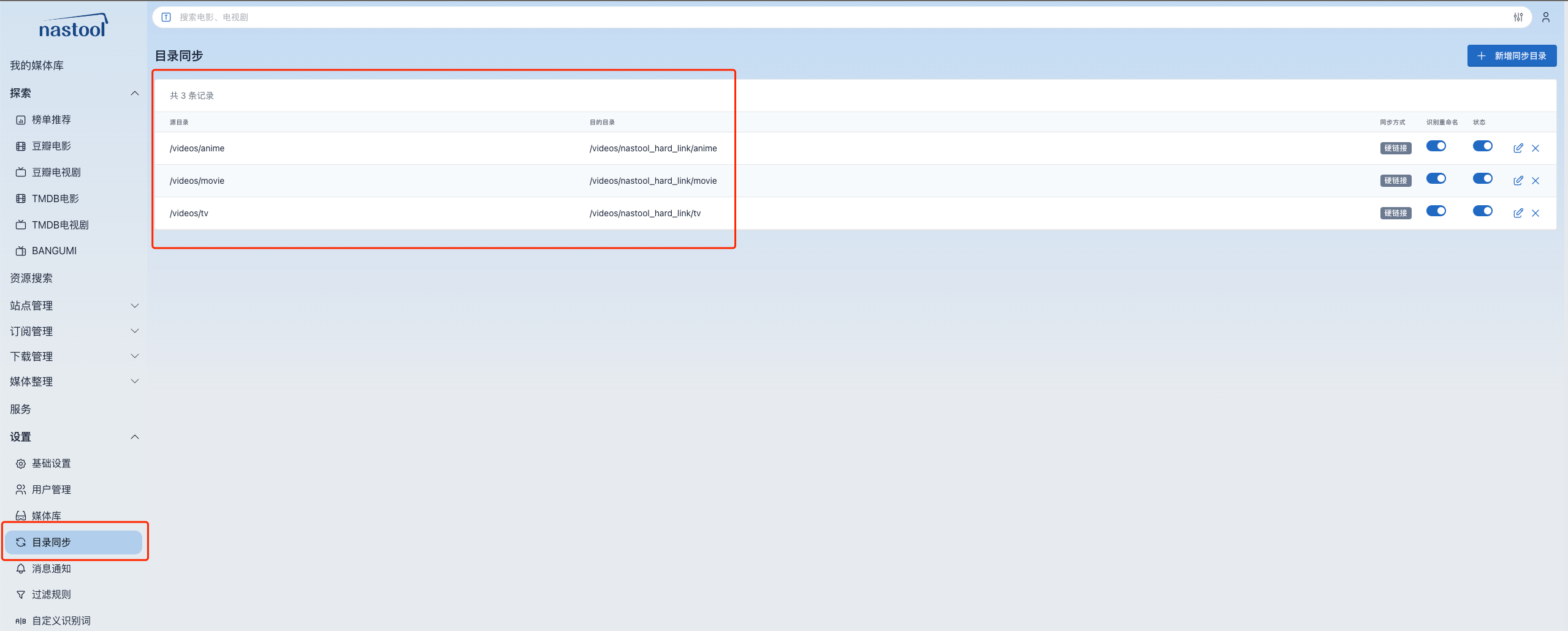The height and width of the screenshot is (631, 1568).
Task: Open the search filter settings icon
Action: tap(1518, 17)
